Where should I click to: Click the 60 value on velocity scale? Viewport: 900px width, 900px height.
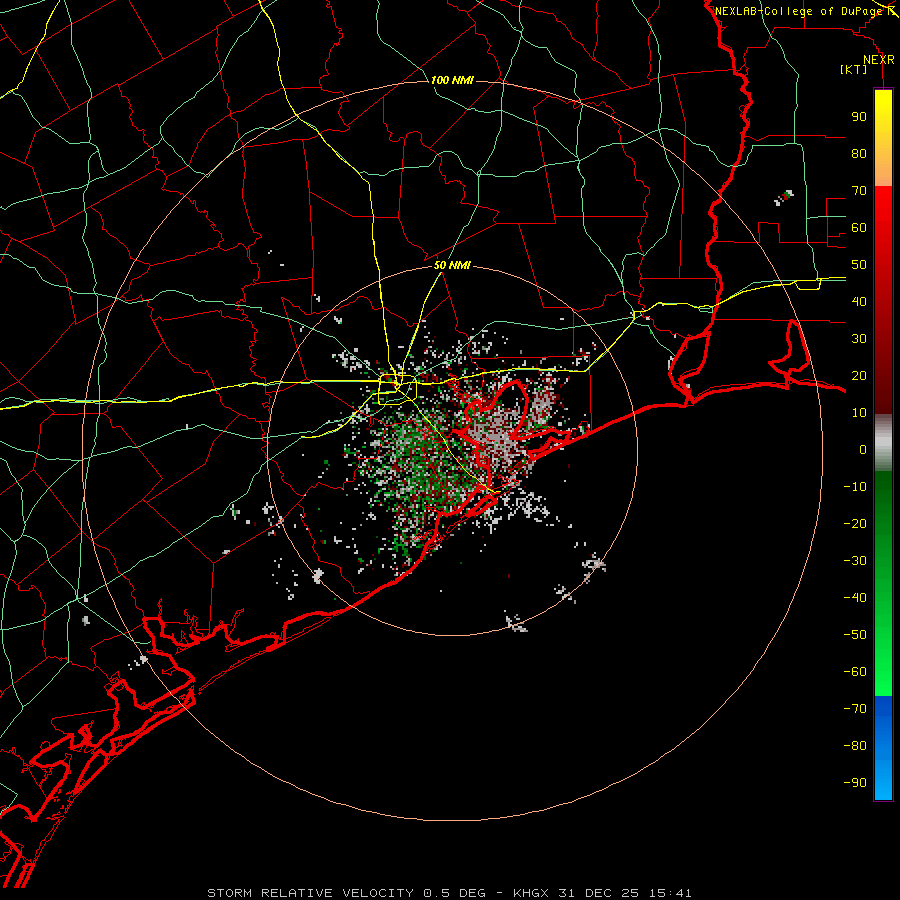(x=859, y=227)
